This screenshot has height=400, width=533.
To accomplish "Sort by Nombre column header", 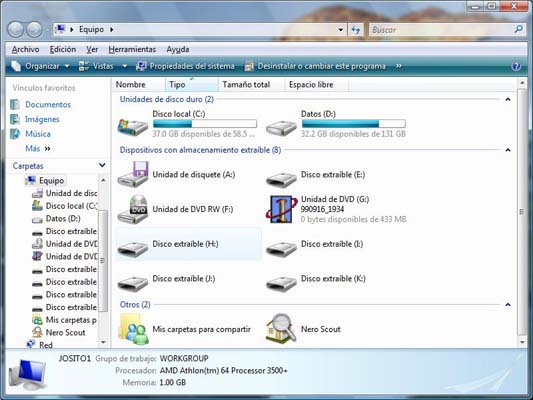I will click(138, 85).
